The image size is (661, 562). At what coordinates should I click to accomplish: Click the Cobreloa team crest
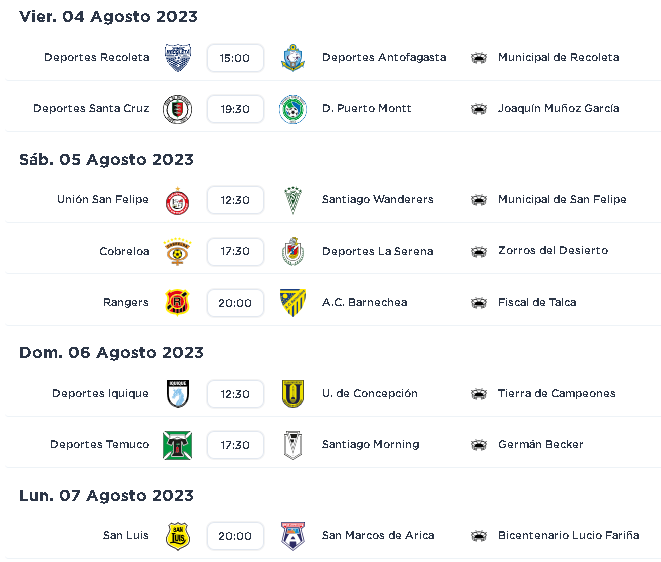pos(177,251)
